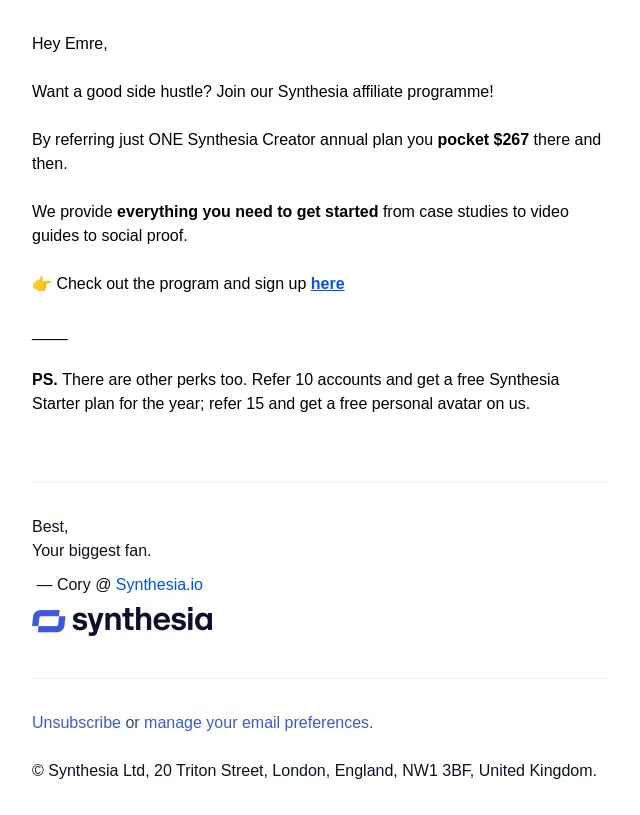
Task: Click the "Your biggest fan." line
Action: [92, 550]
